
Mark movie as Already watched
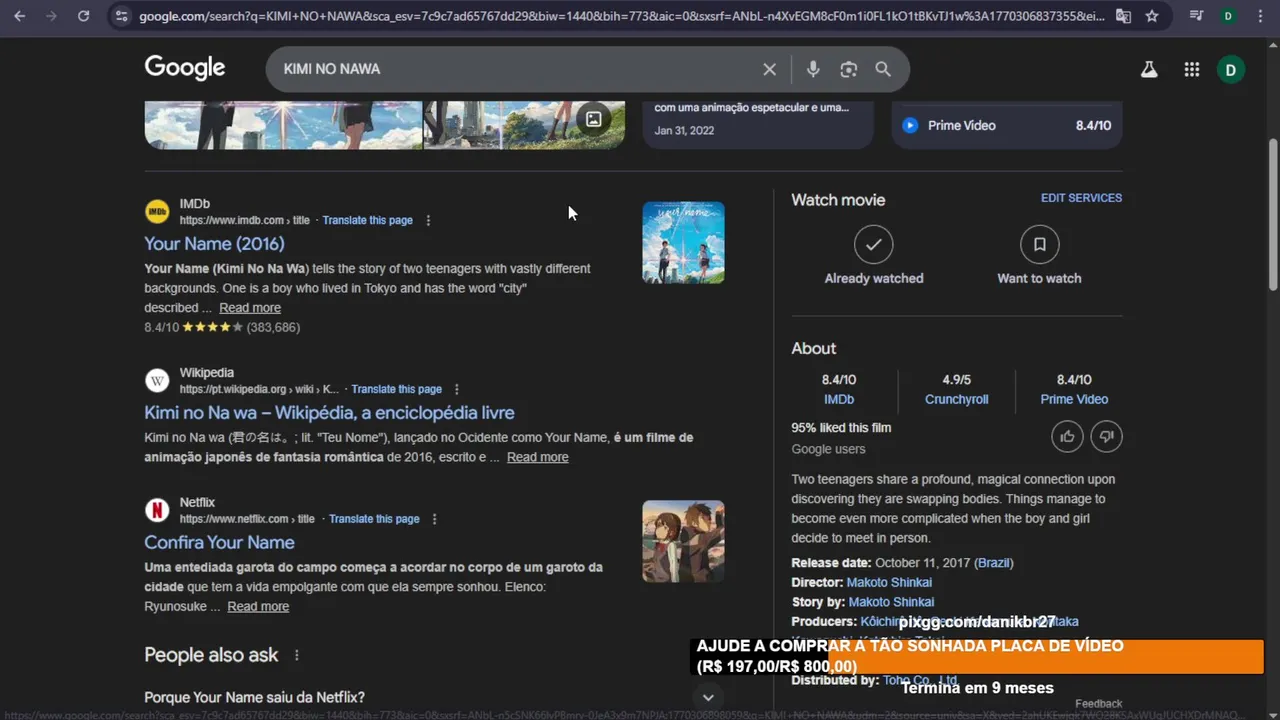(x=874, y=256)
